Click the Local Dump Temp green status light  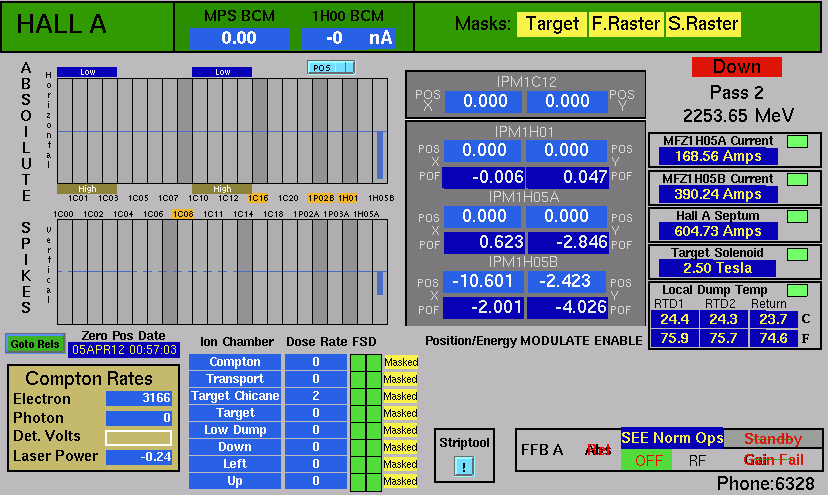[797, 290]
